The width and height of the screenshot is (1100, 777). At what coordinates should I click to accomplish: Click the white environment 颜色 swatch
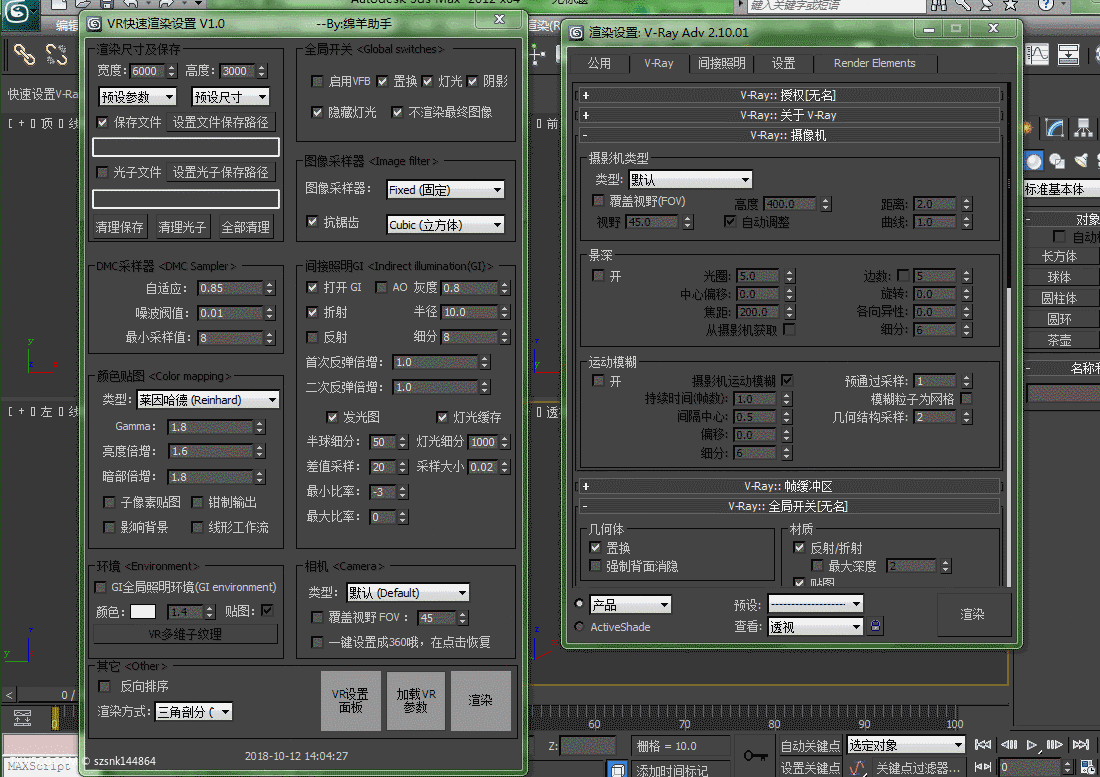click(143, 612)
